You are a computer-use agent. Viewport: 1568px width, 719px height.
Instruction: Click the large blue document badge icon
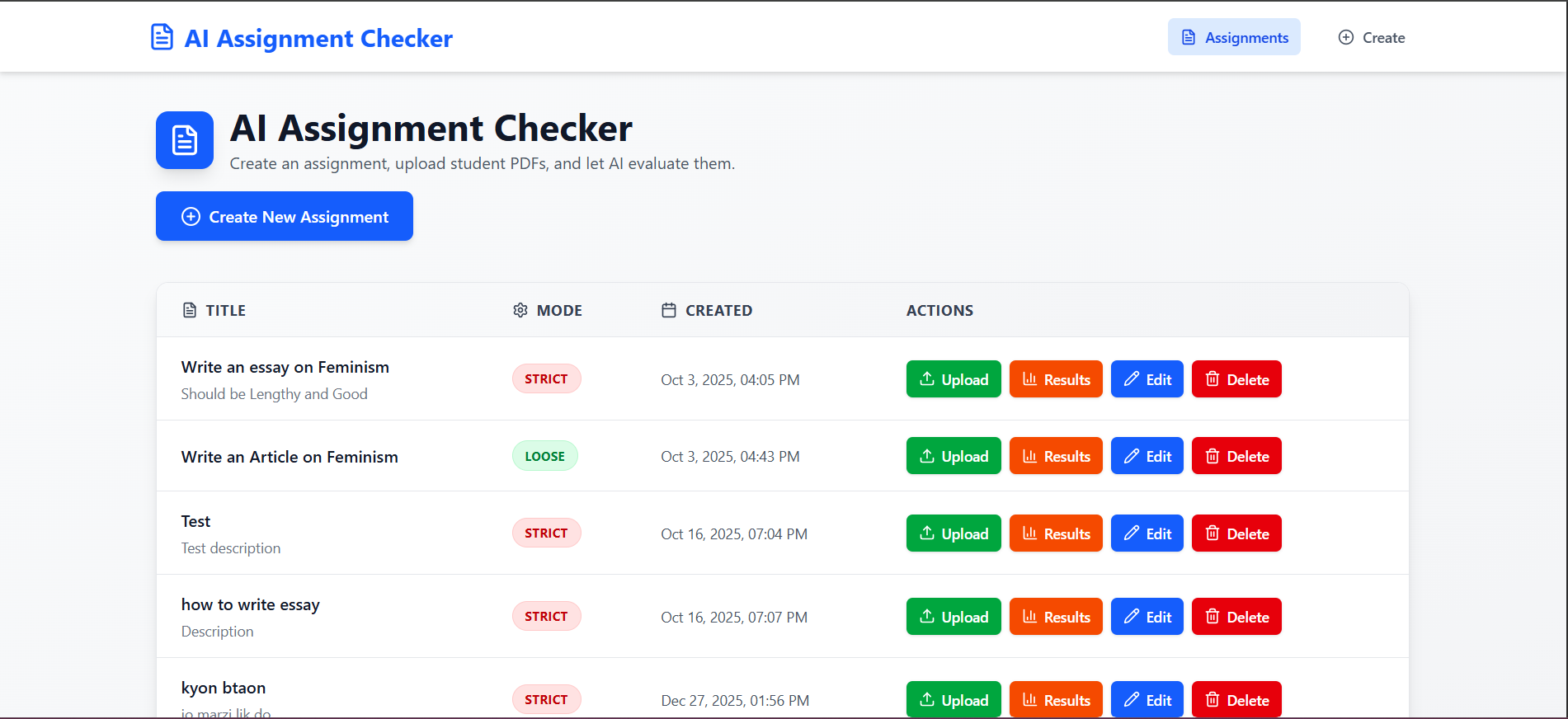pyautogui.click(x=185, y=140)
